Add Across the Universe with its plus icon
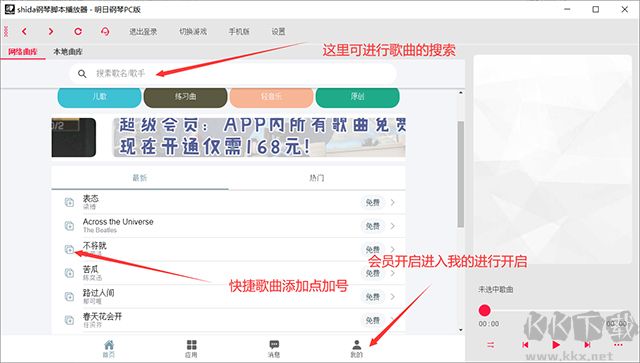Image resolution: width=640 pixels, height=363 pixels. tap(69, 226)
